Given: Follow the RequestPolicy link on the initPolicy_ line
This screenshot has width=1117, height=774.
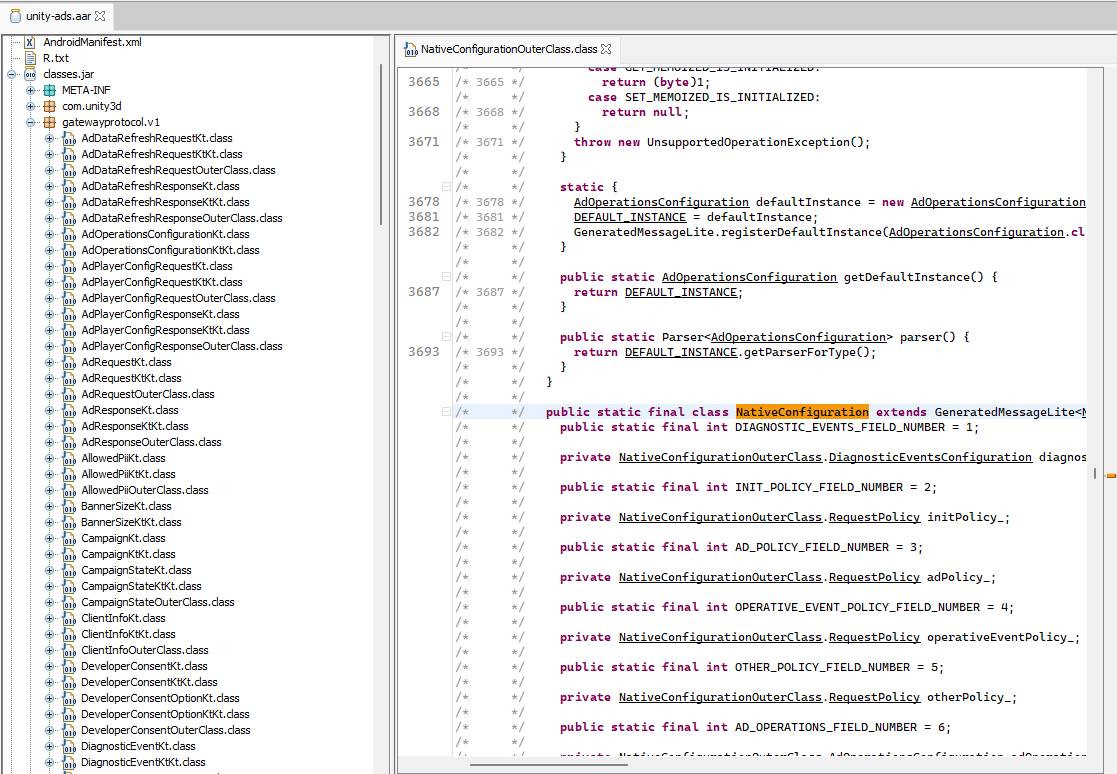Looking at the screenshot, I should coord(874,517).
